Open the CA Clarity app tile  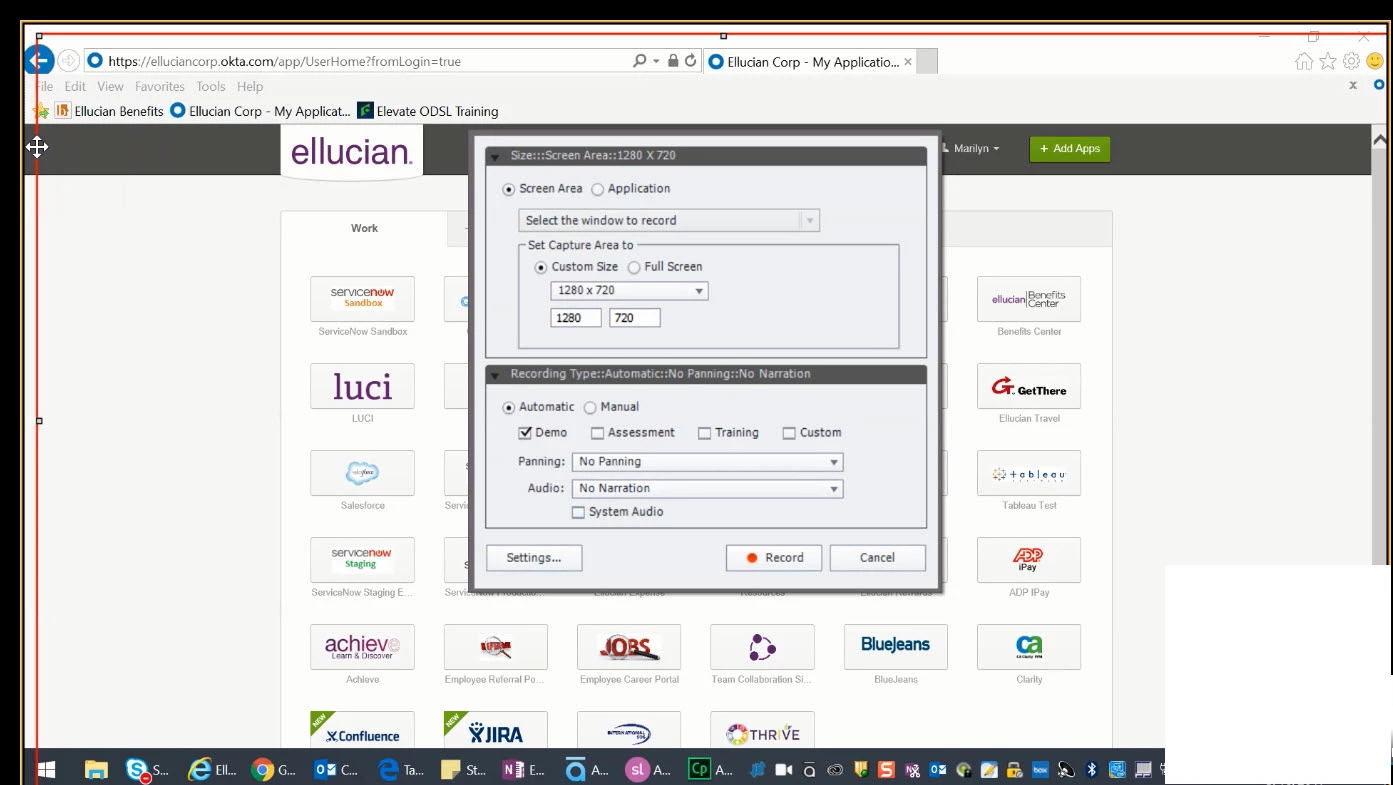pos(1029,647)
